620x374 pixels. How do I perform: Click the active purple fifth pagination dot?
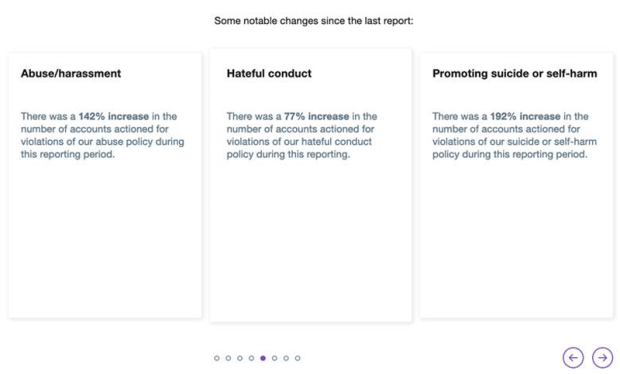(x=263, y=358)
